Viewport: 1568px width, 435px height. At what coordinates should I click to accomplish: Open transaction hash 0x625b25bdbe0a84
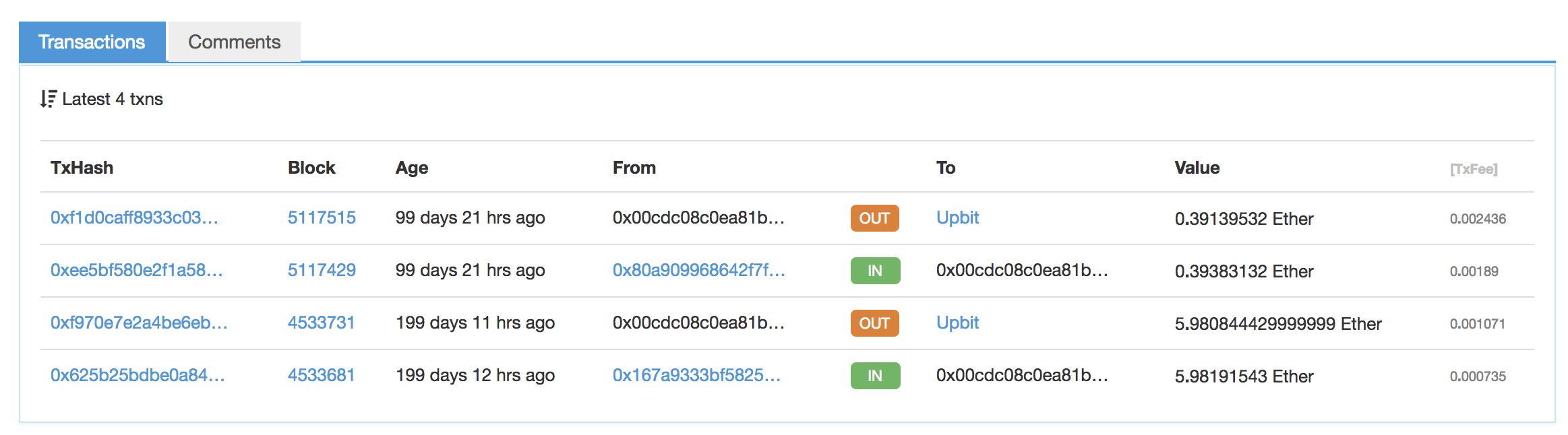(x=138, y=375)
